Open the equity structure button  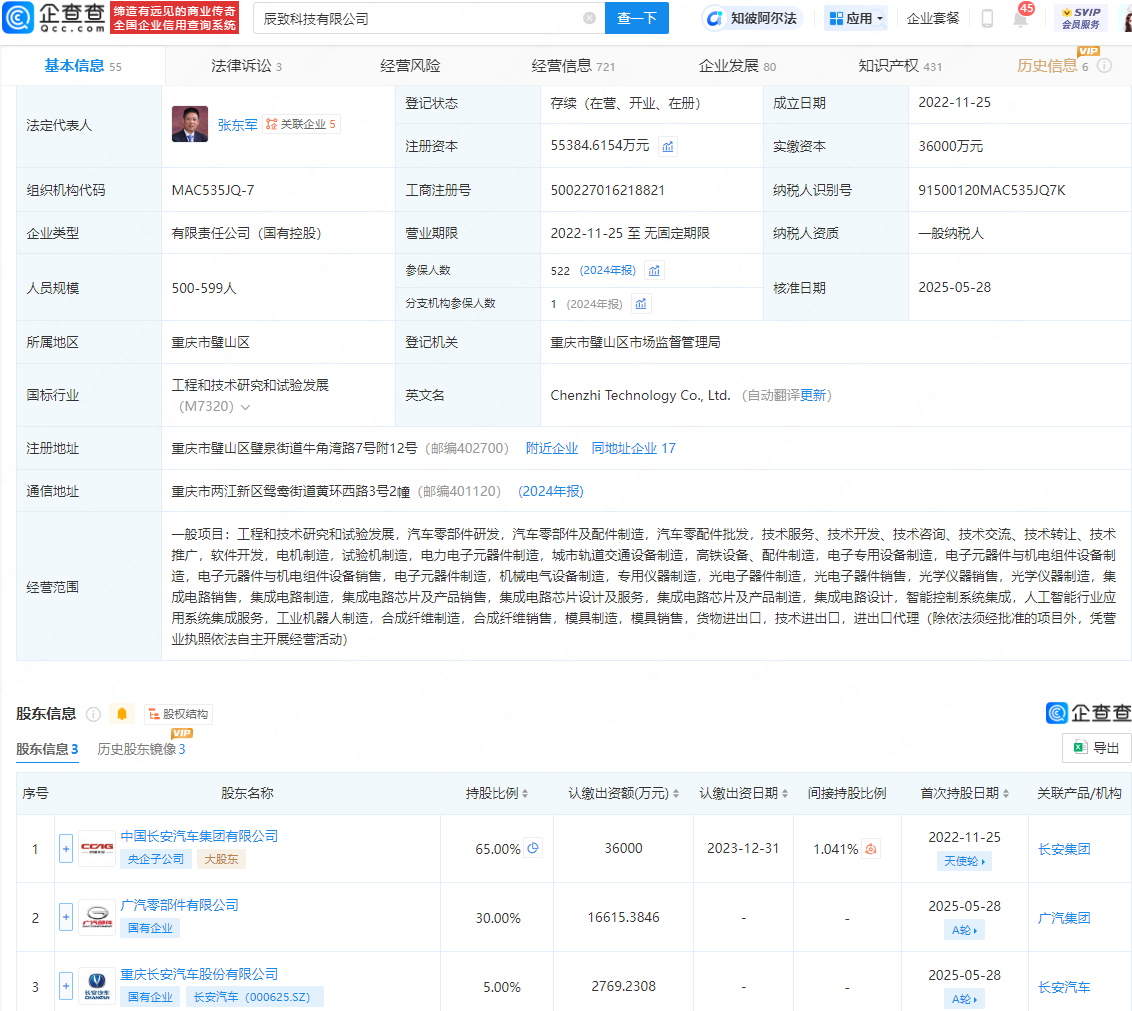click(x=178, y=714)
